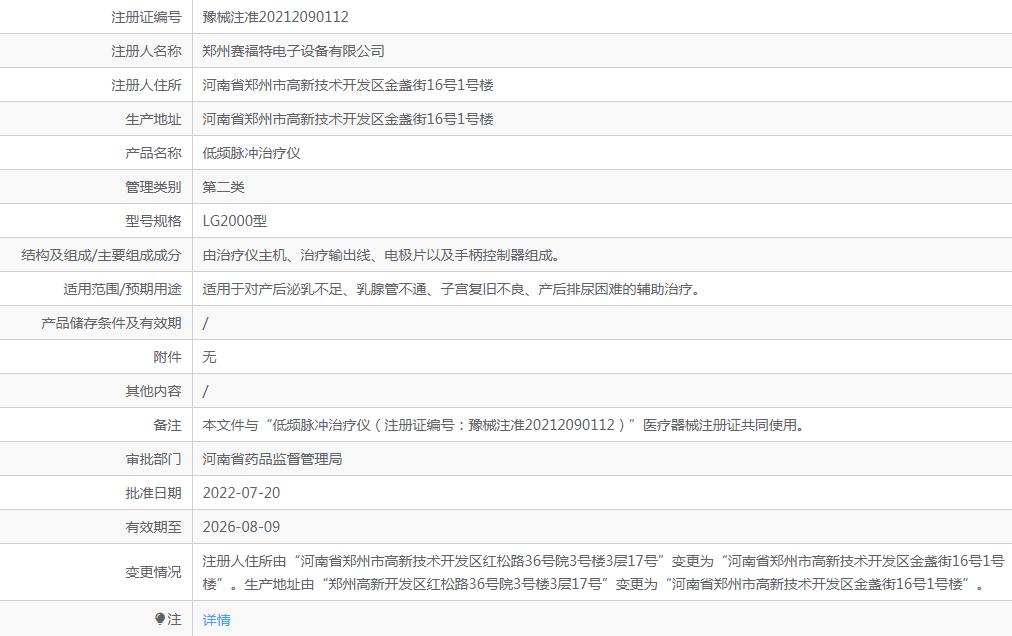Click the 注册人名称 field label

[x=146, y=51]
